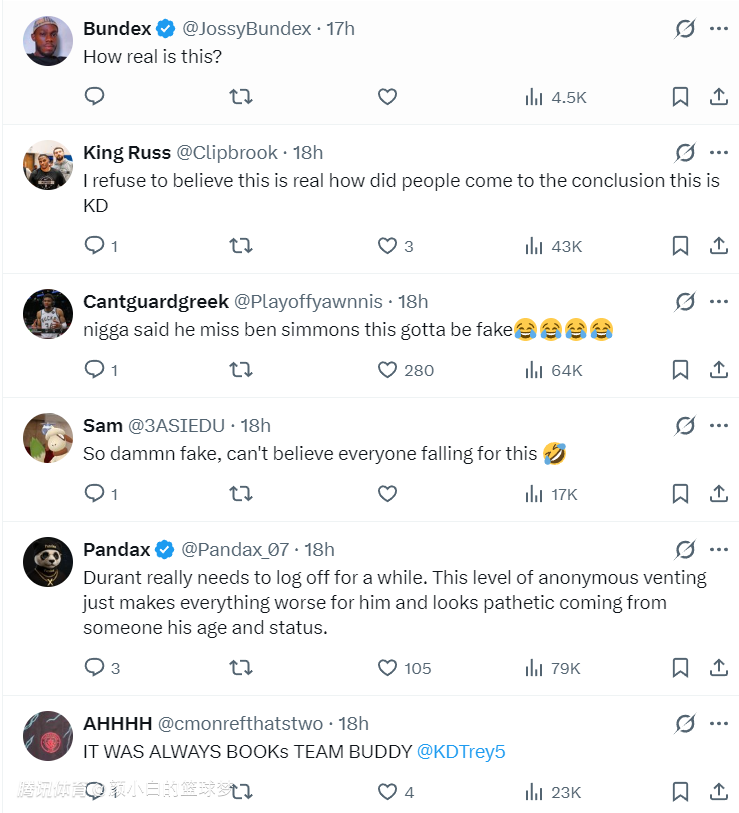View analytics for Cantguardgreek's 64K views
Screen dimensions: 739x813
tap(555, 370)
